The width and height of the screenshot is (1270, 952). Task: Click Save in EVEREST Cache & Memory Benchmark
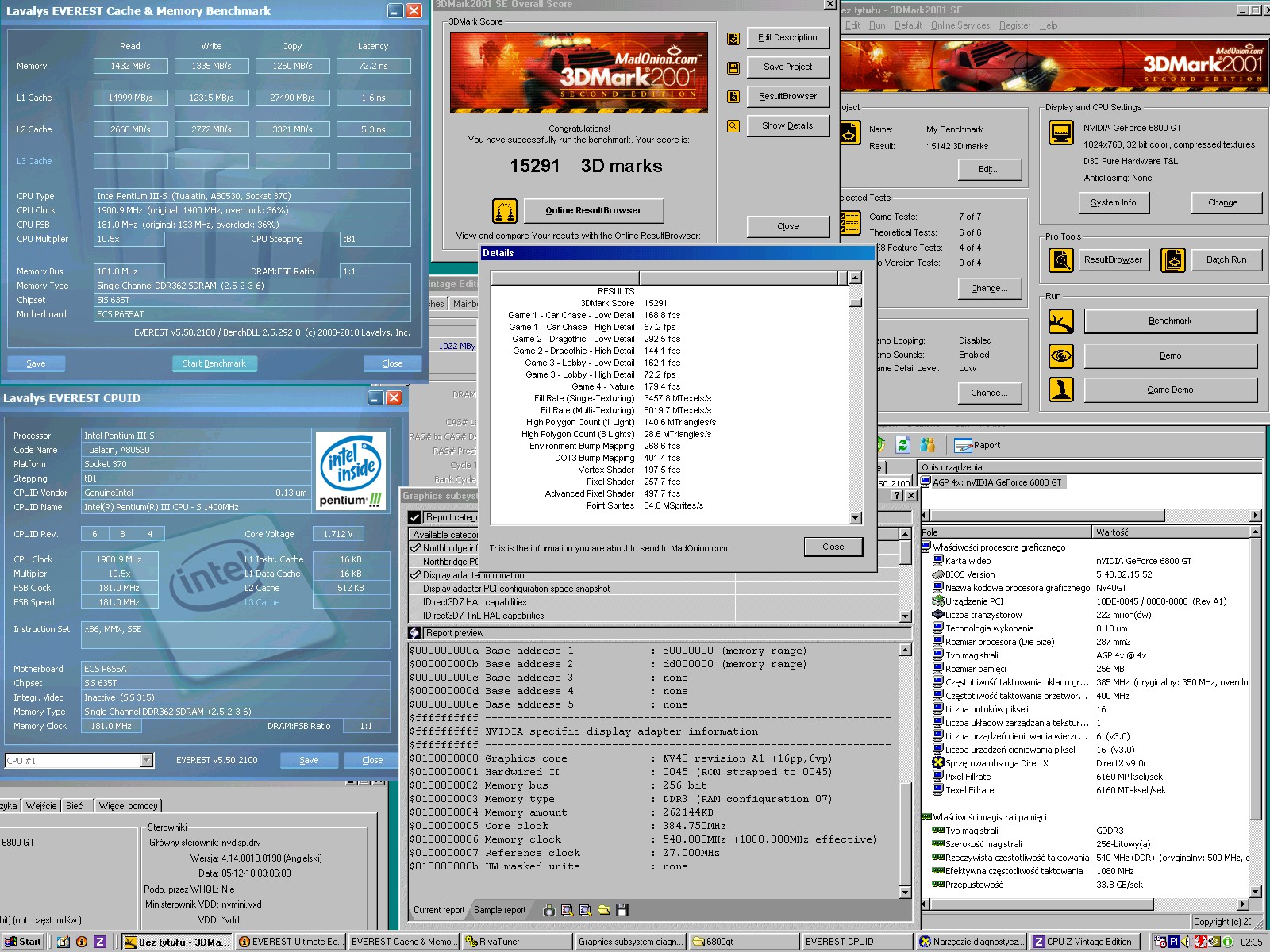point(36,363)
